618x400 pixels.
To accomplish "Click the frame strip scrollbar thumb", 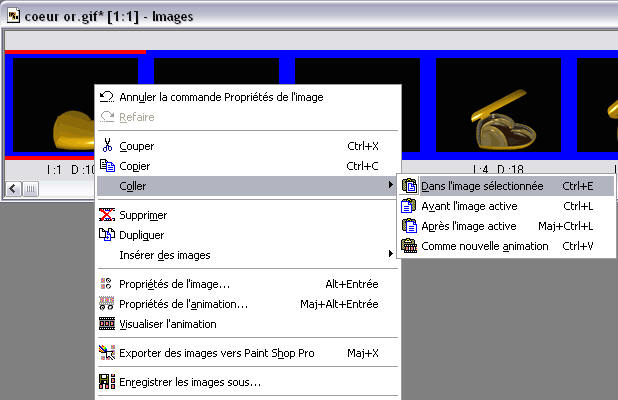I will (x=30, y=189).
